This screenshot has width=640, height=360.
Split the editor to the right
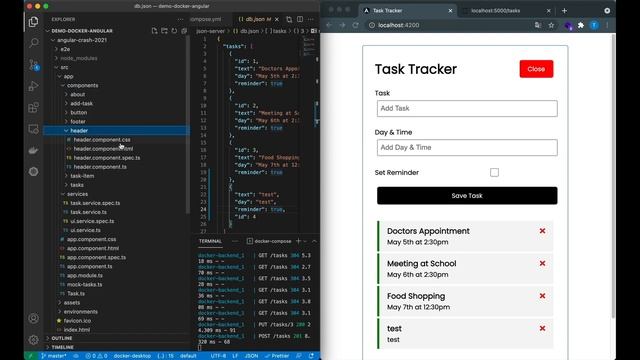300,19
